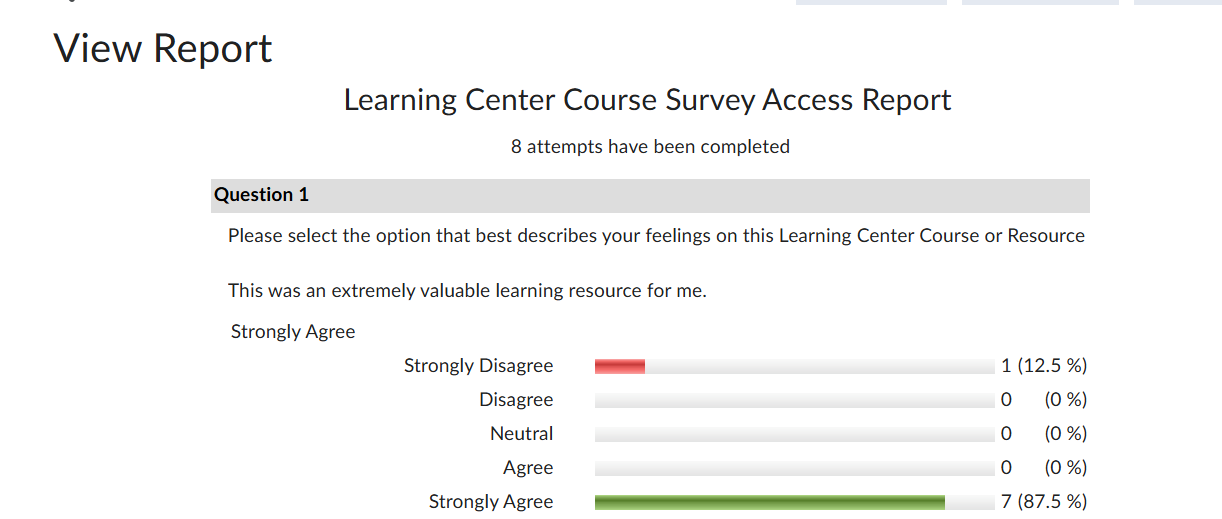The height and width of the screenshot is (519, 1222).
Task: Click the Strongly Agree label above the chart
Action: click(x=293, y=332)
